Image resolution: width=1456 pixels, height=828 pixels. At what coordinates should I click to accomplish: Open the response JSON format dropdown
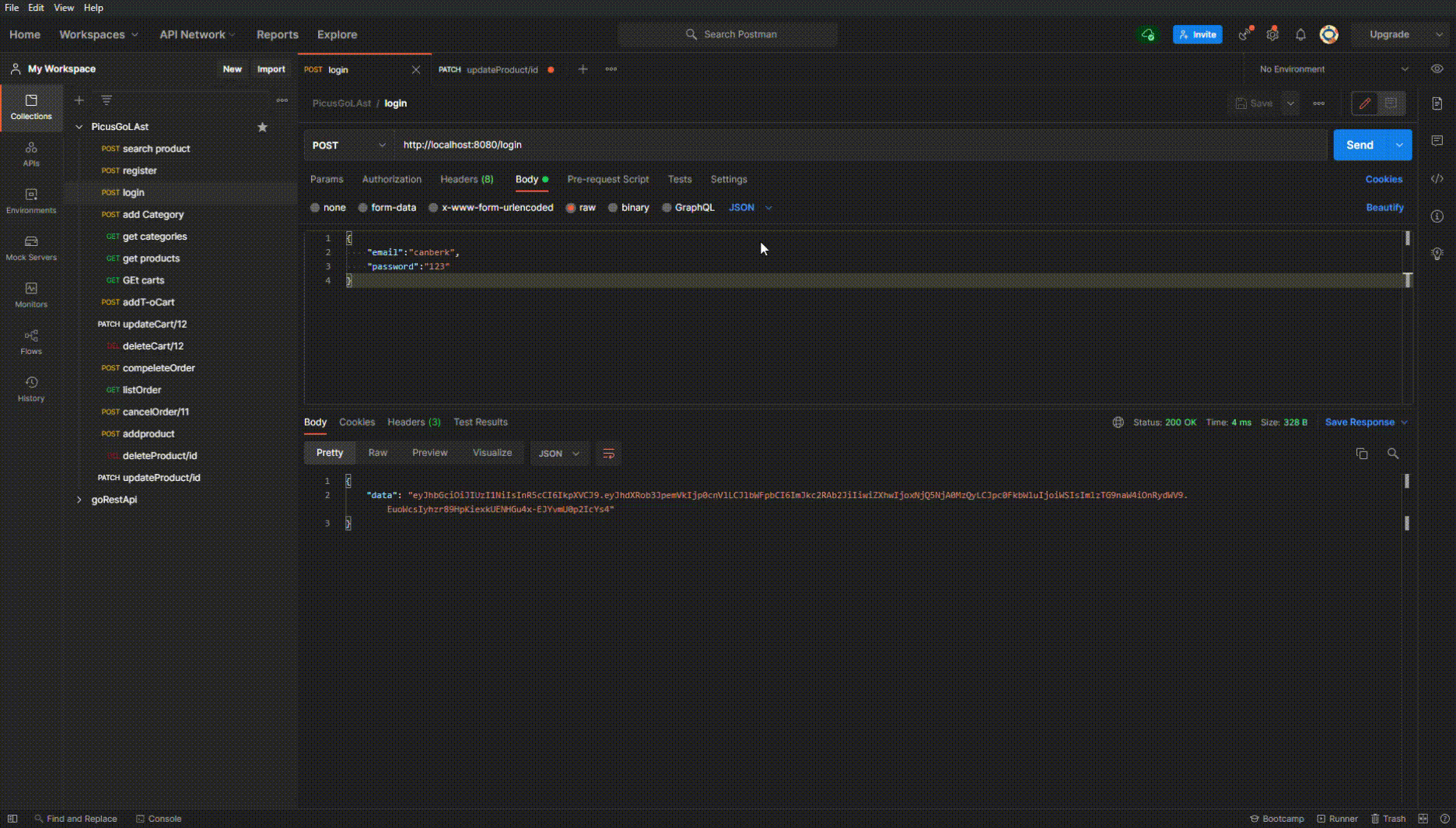(559, 454)
